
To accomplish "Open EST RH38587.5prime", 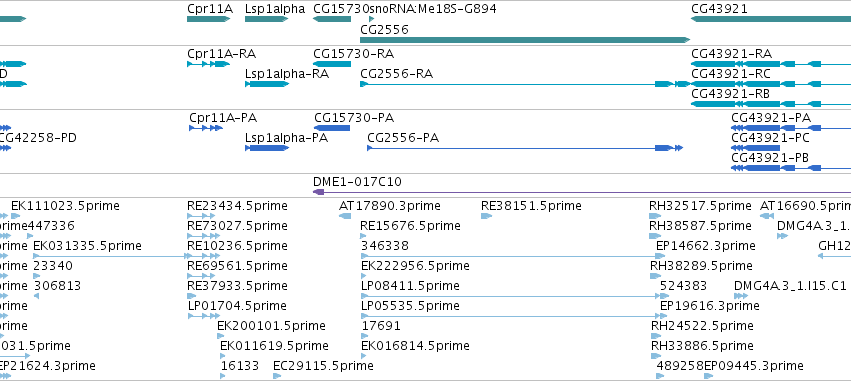I will 700,225.
